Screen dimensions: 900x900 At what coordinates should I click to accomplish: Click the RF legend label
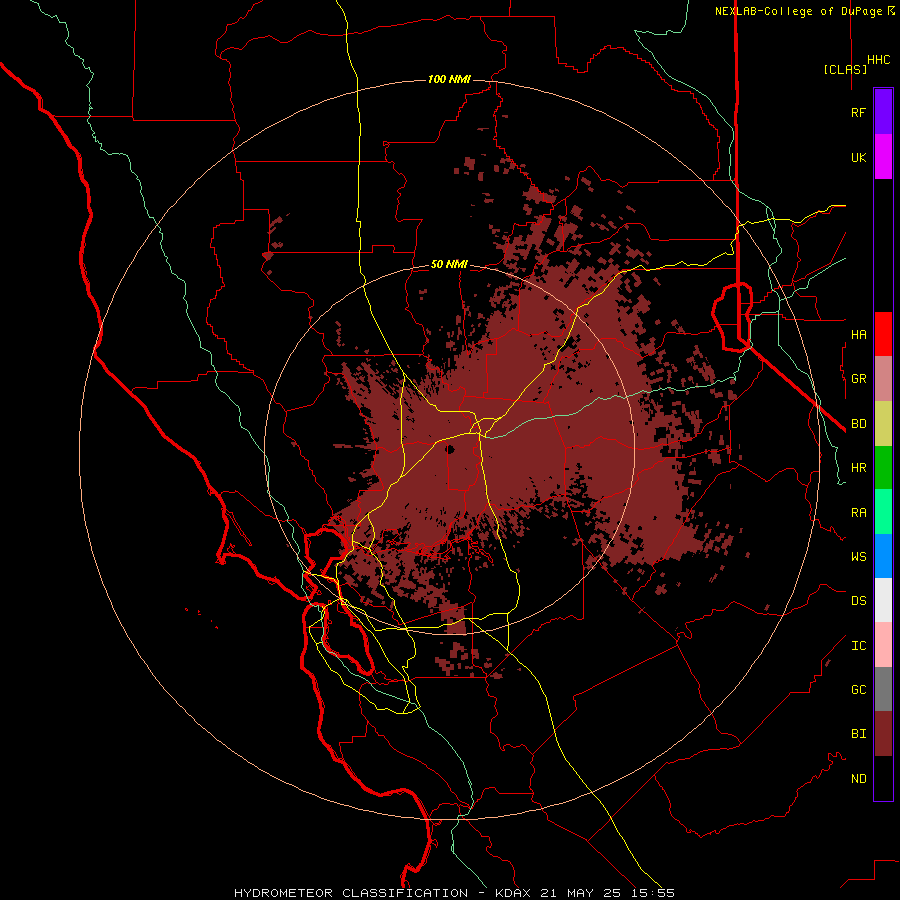click(x=858, y=112)
